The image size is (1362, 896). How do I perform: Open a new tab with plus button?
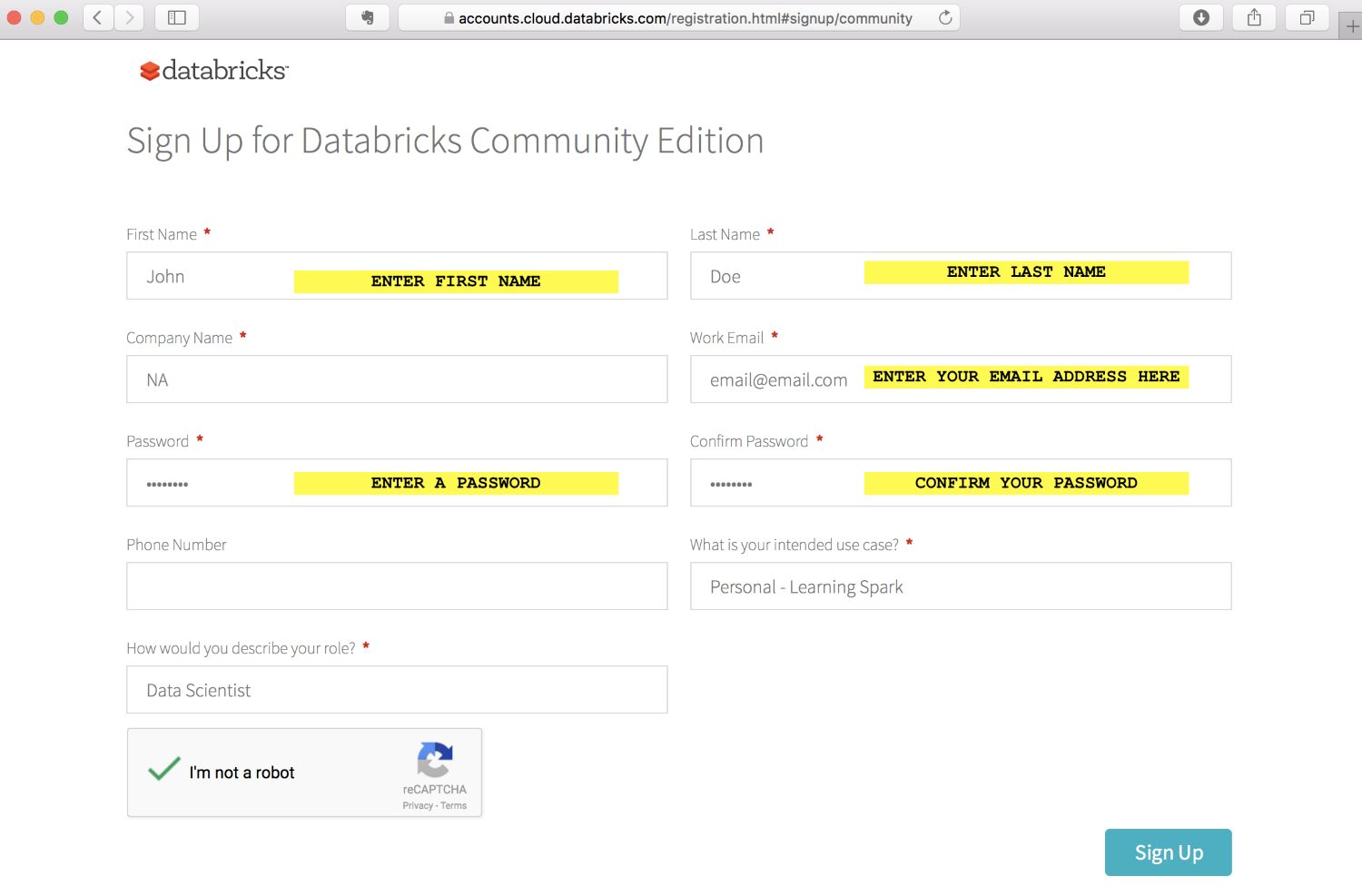1352,26
